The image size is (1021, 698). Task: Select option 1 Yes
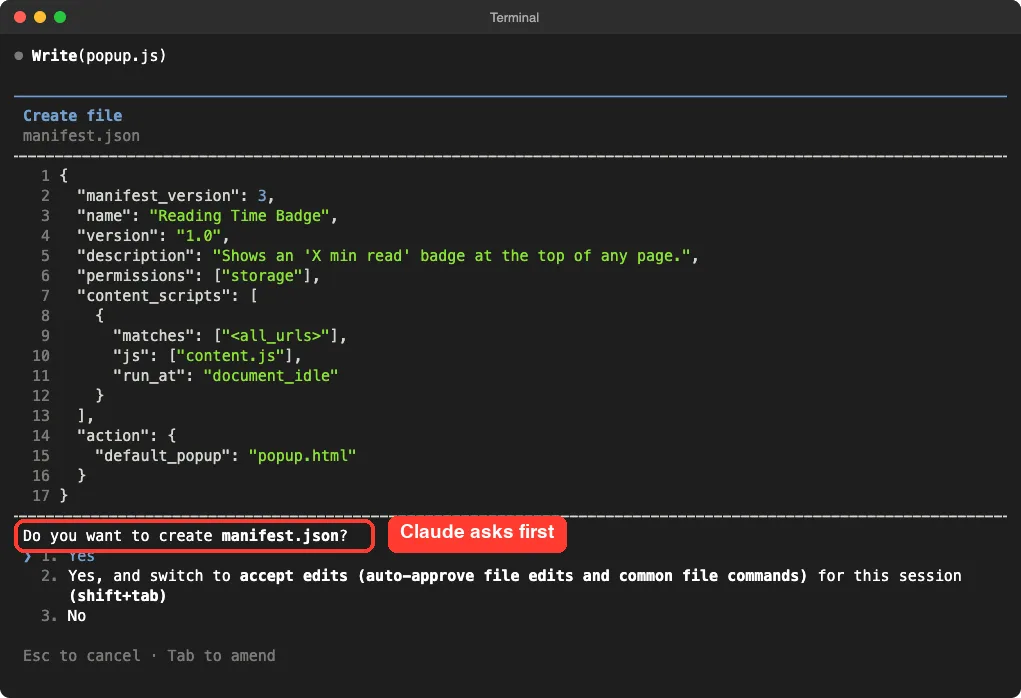pyautogui.click(x=68, y=557)
